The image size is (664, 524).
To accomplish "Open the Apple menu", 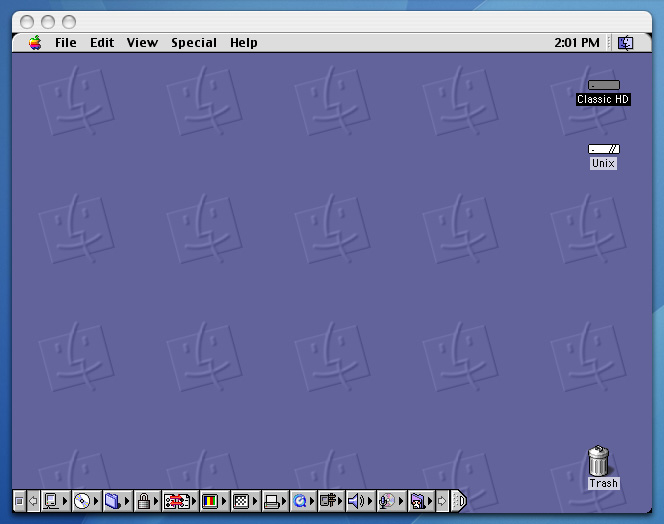I will [35, 43].
